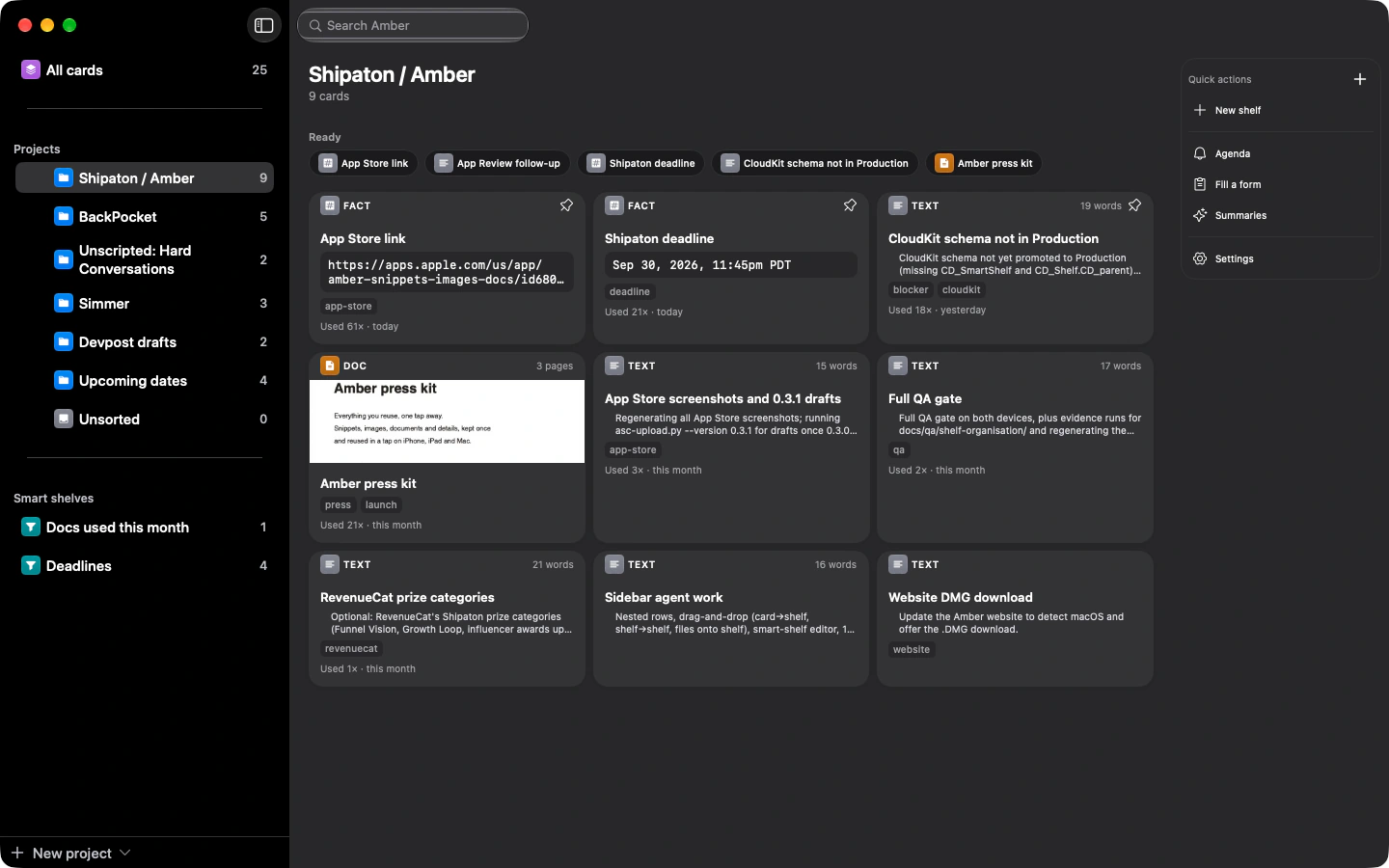Click the App Store link ready chip
This screenshot has height=868, width=1389.
coord(364,163)
